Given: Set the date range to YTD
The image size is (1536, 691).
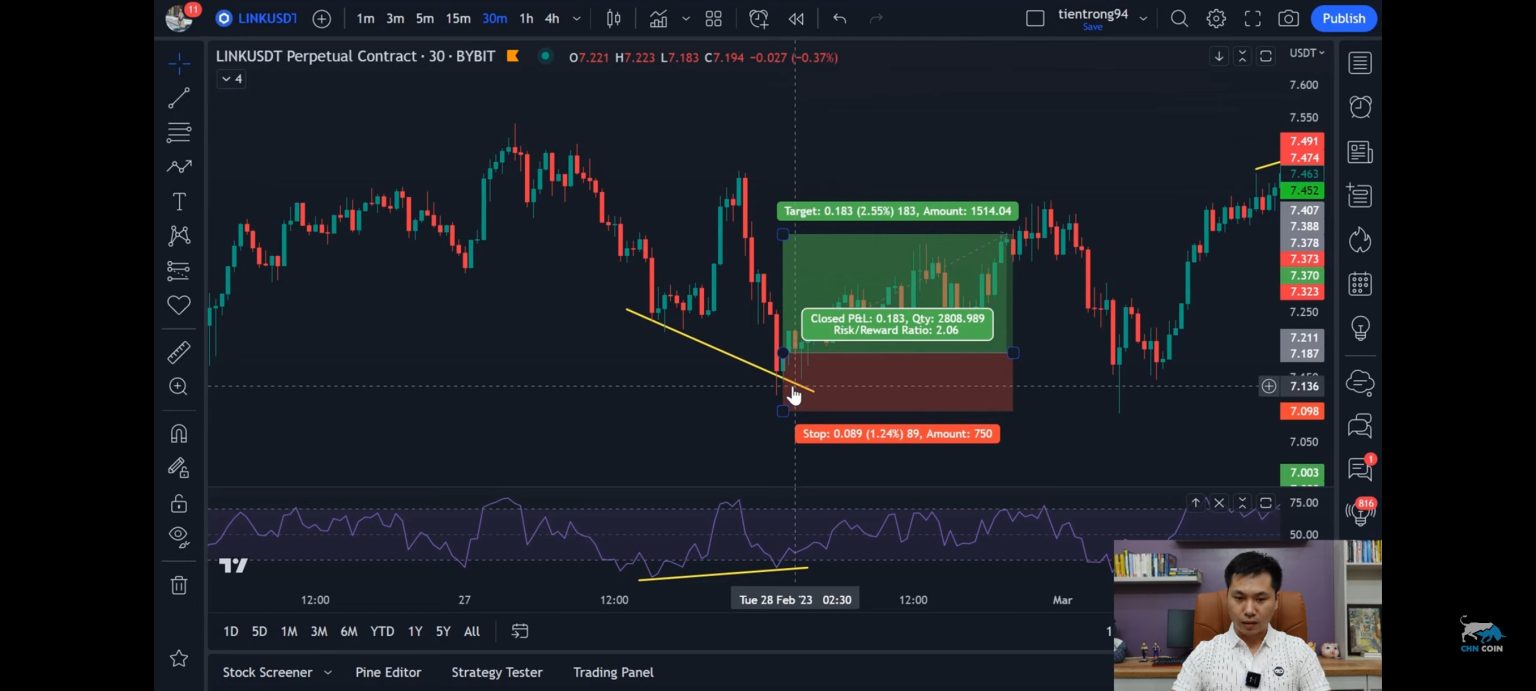Looking at the screenshot, I should point(382,631).
